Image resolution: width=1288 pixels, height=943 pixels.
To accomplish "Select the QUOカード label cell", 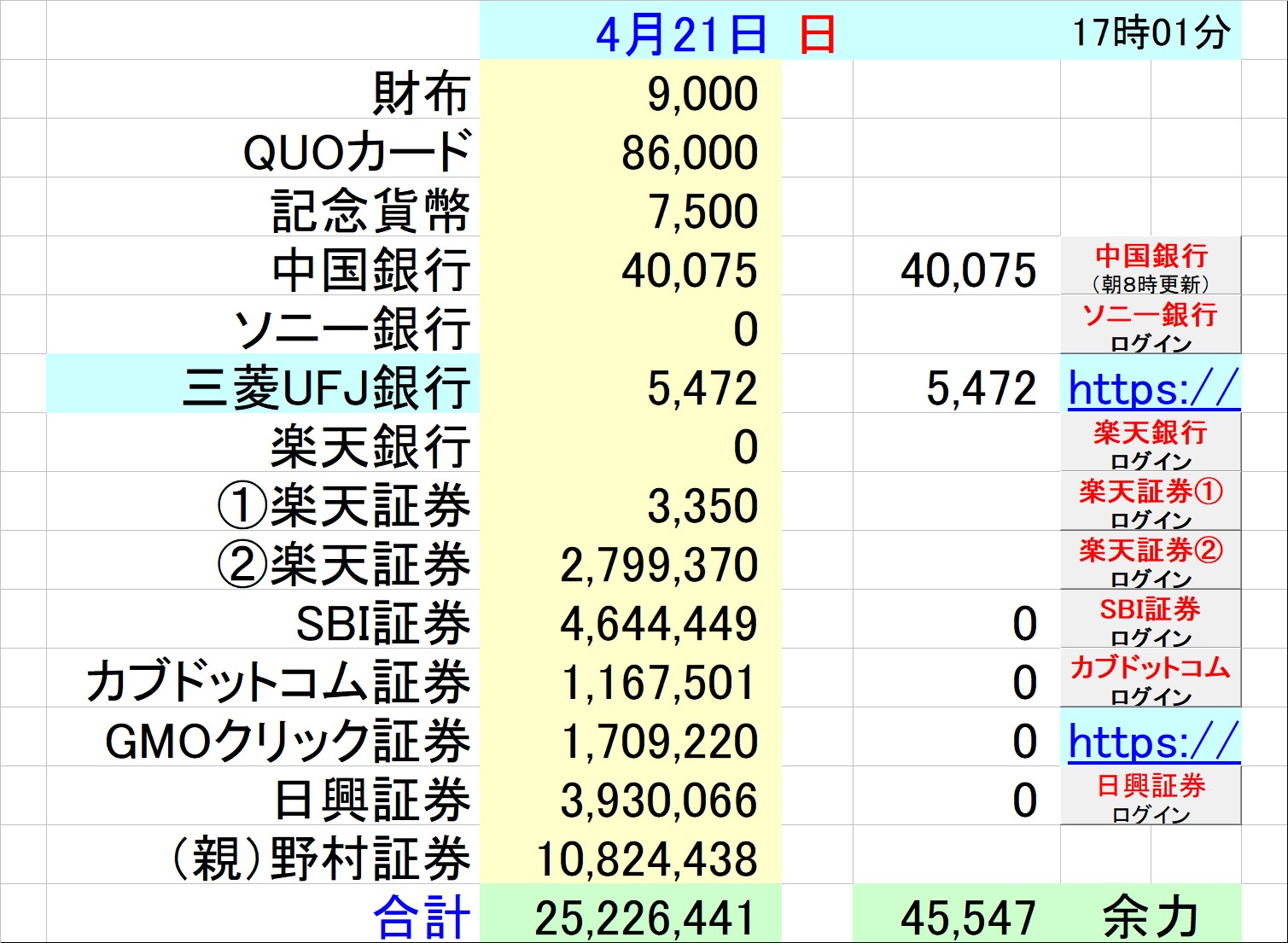I will (x=263, y=148).
